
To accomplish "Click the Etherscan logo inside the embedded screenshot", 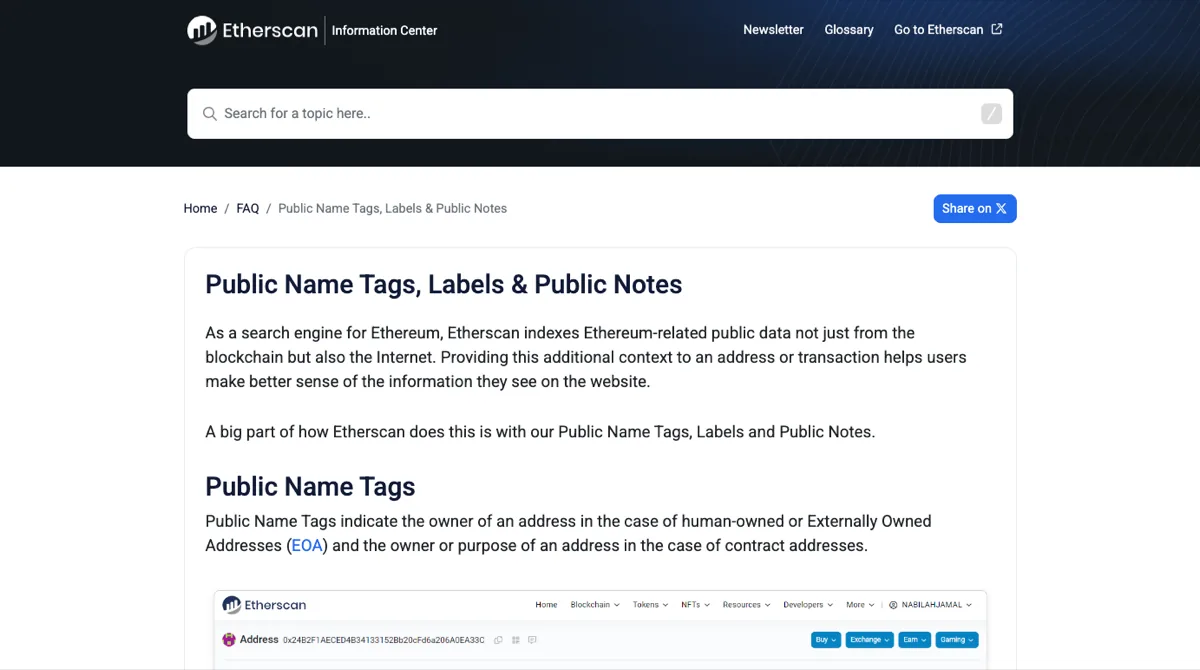I will (x=264, y=605).
